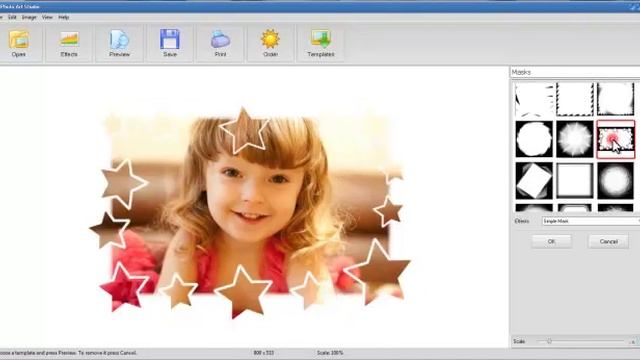This screenshot has width=640, height=360.
Task: Pick the tilted square mask thumbnail
Action: pyautogui.click(x=534, y=180)
